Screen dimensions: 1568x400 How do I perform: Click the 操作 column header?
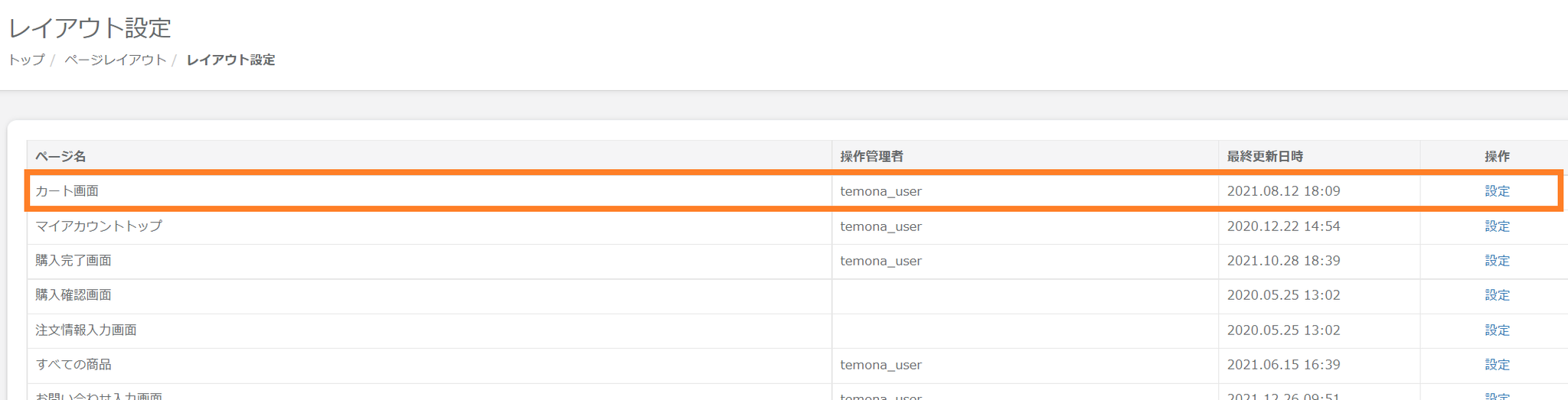point(1497,156)
